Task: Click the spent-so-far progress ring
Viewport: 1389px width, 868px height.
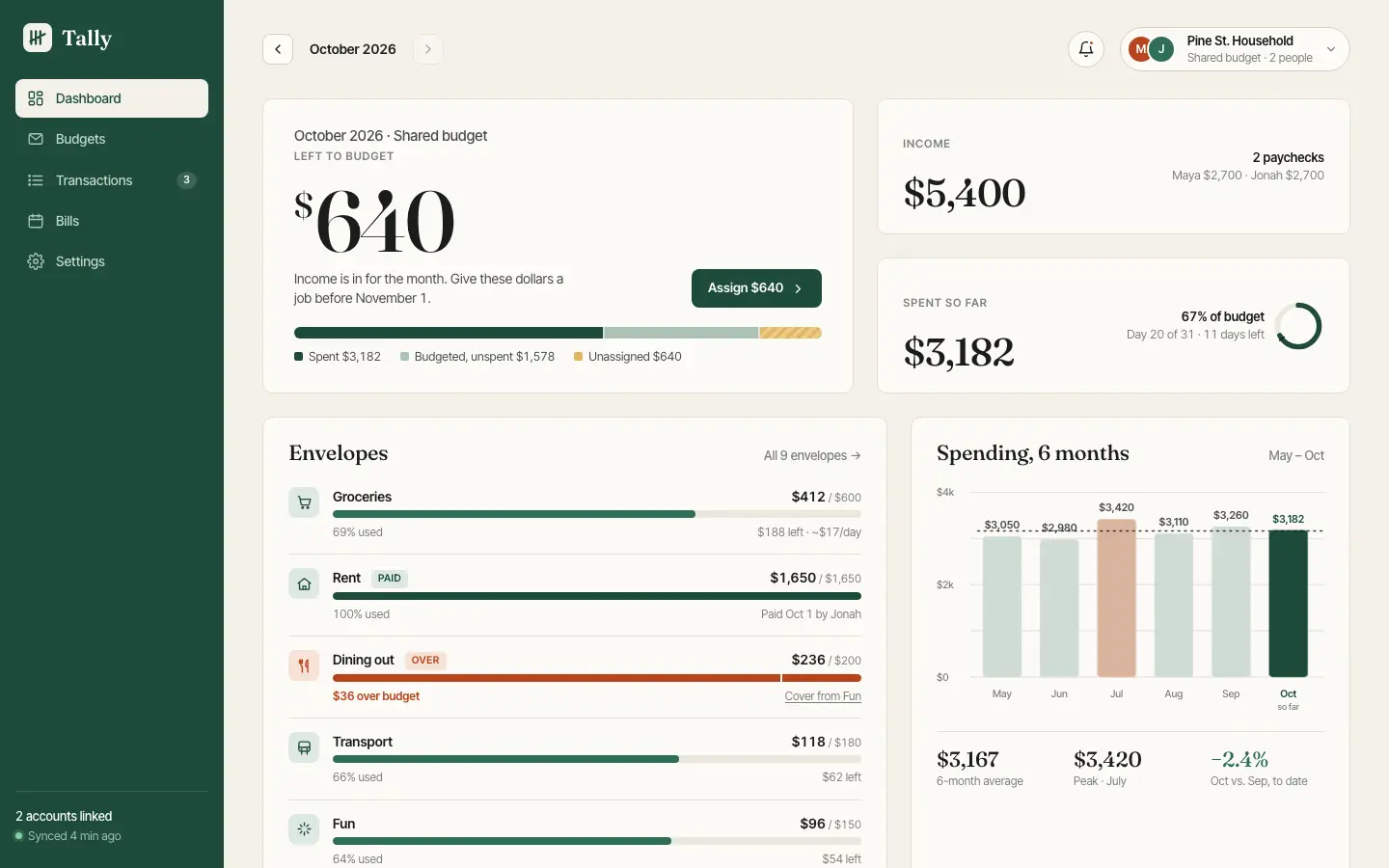Action: (1298, 326)
